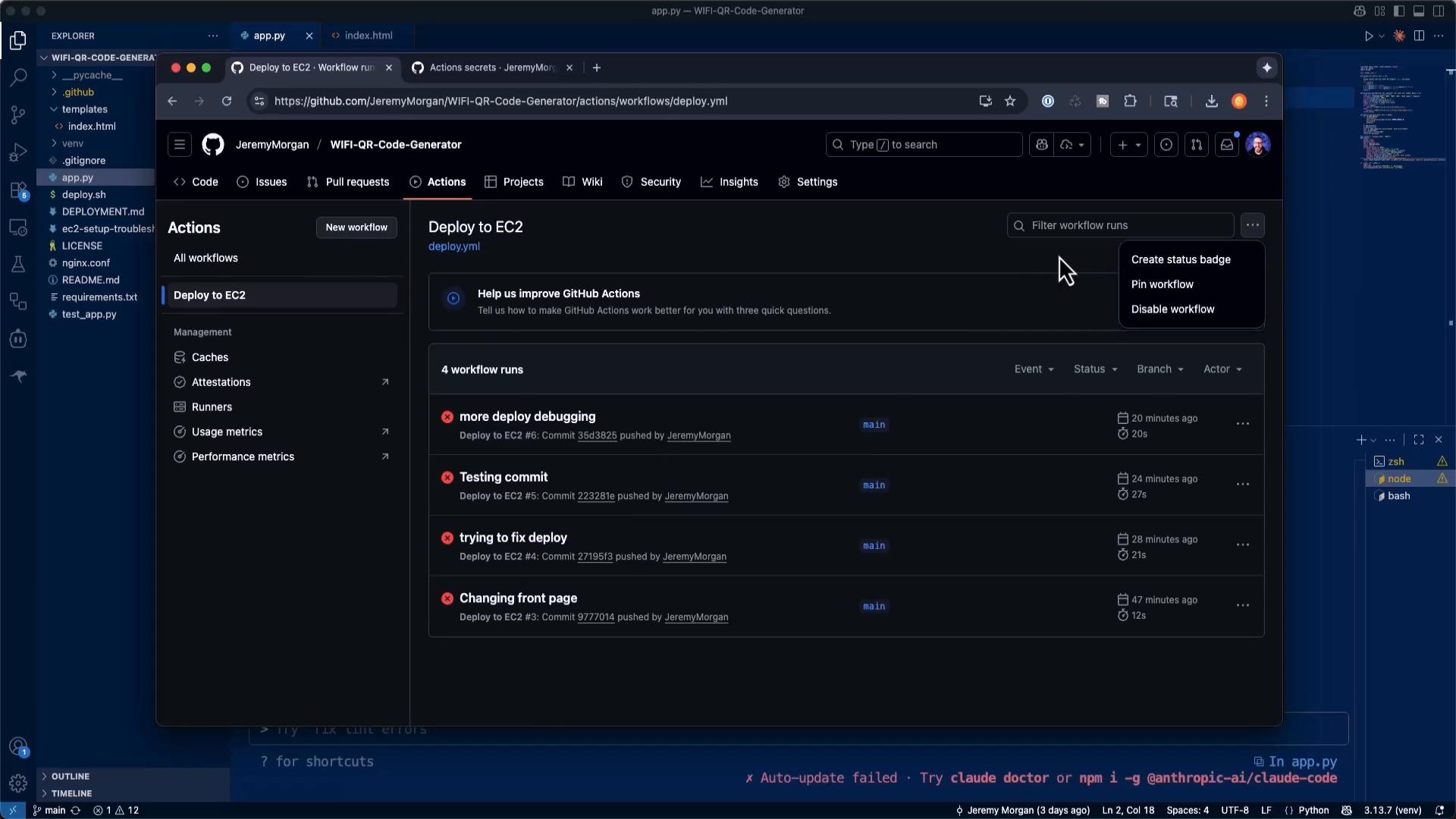The width and height of the screenshot is (1456, 819).
Task: Open Run and Debug view icon
Action: (18, 152)
